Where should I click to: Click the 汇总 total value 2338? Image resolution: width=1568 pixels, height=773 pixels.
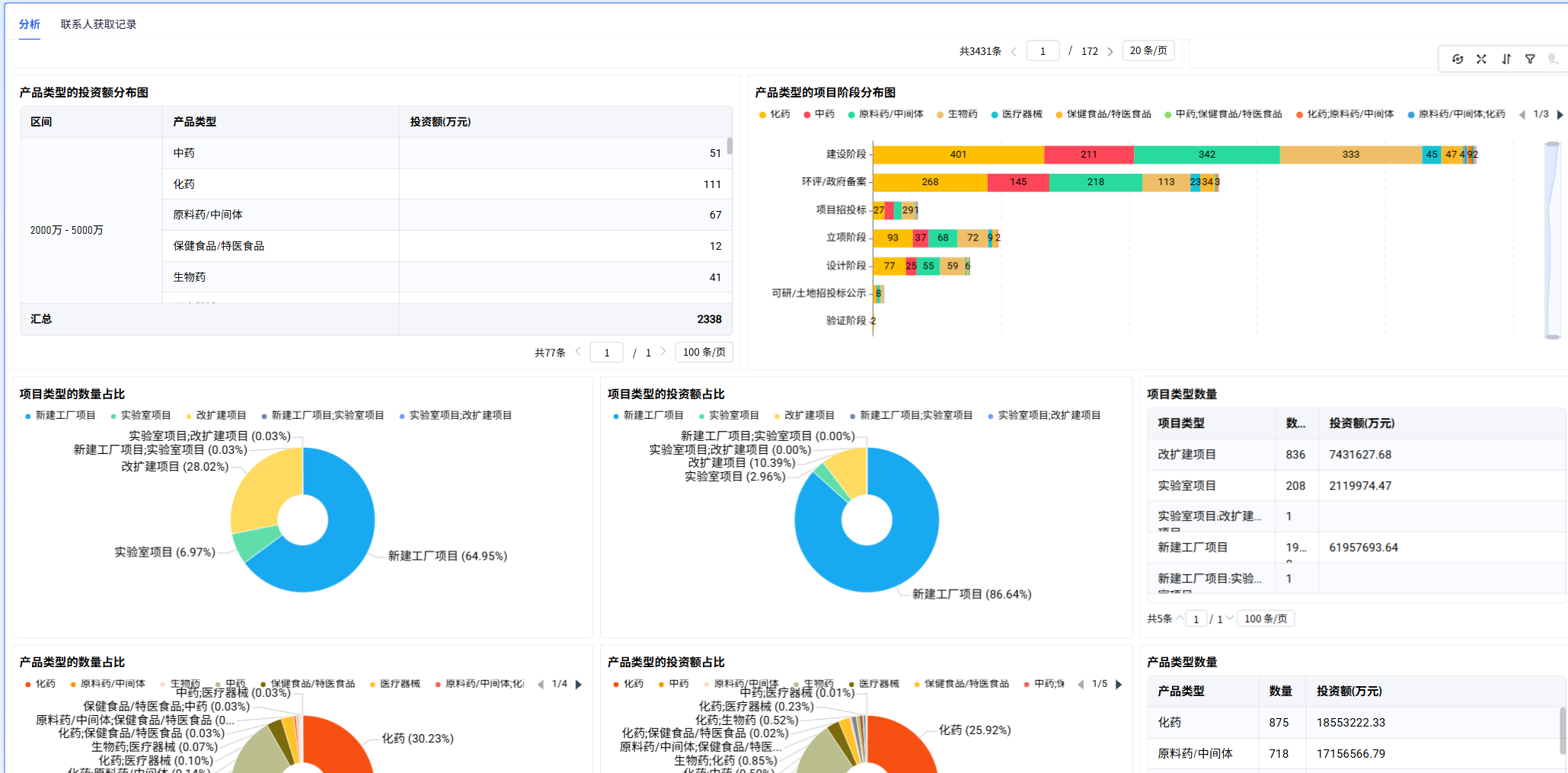click(709, 319)
